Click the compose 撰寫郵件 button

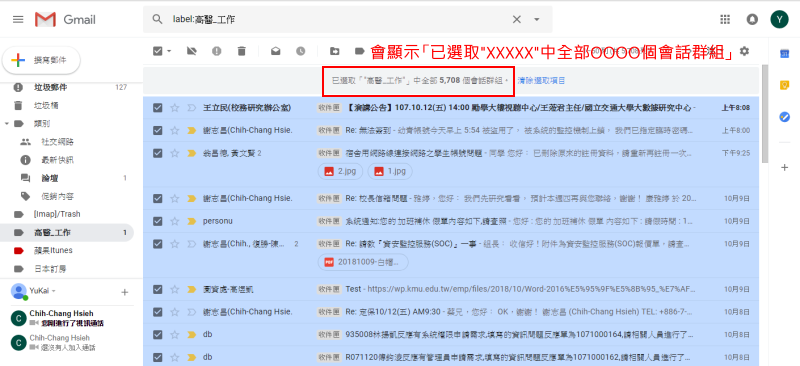click(x=41, y=61)
